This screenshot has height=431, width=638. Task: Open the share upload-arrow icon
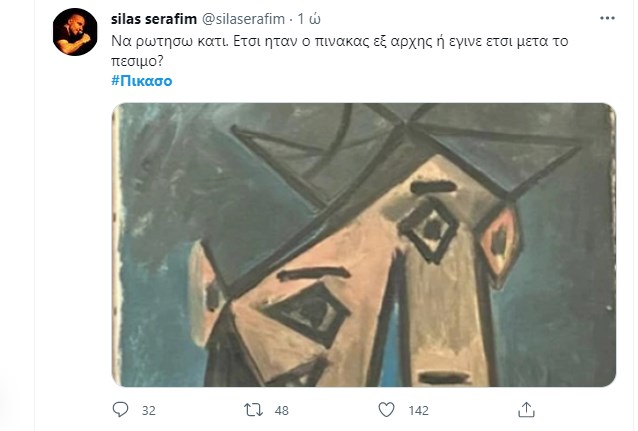coord(526,409)
